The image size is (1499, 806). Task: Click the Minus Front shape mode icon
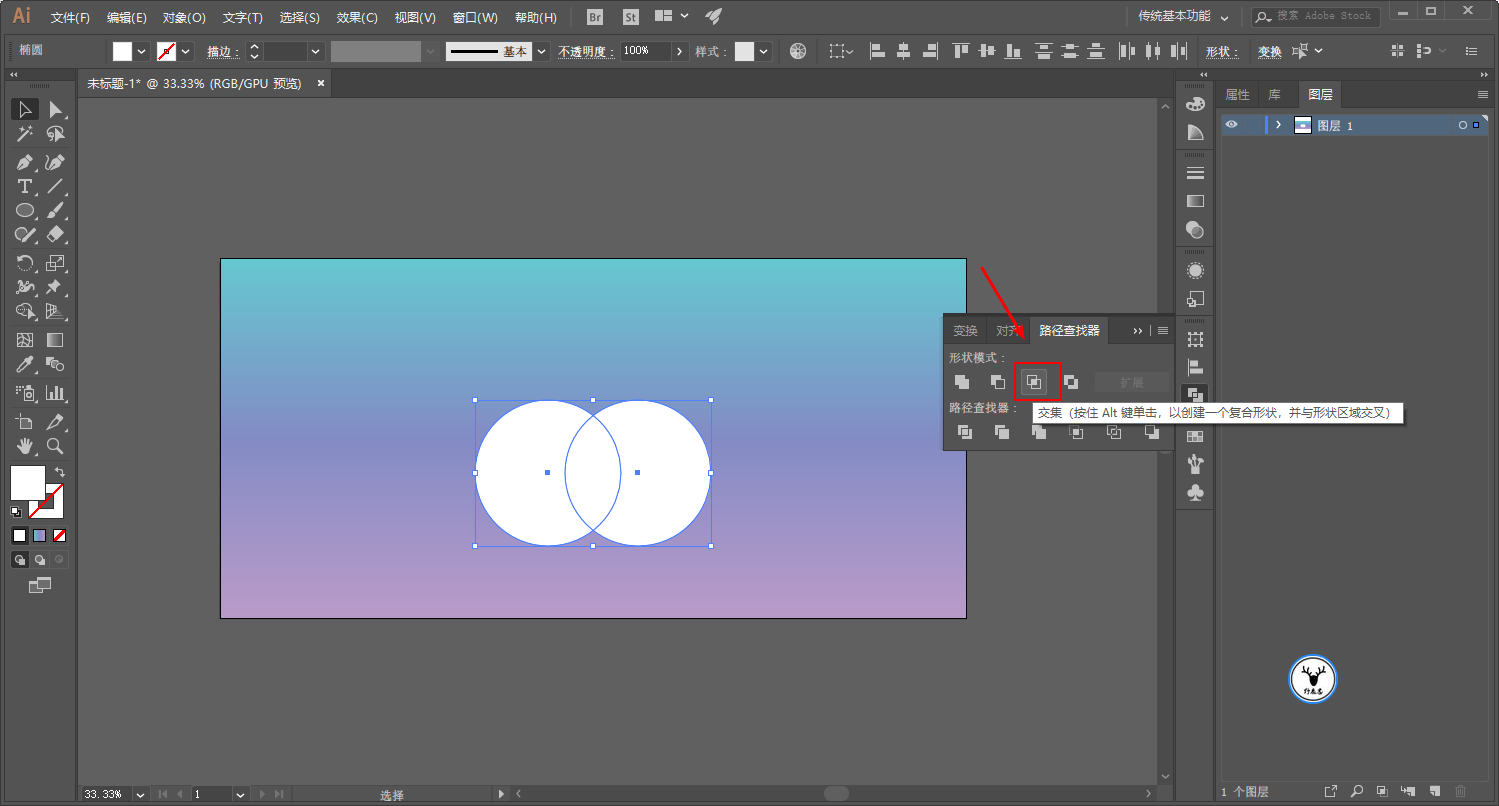pos(998,382)
